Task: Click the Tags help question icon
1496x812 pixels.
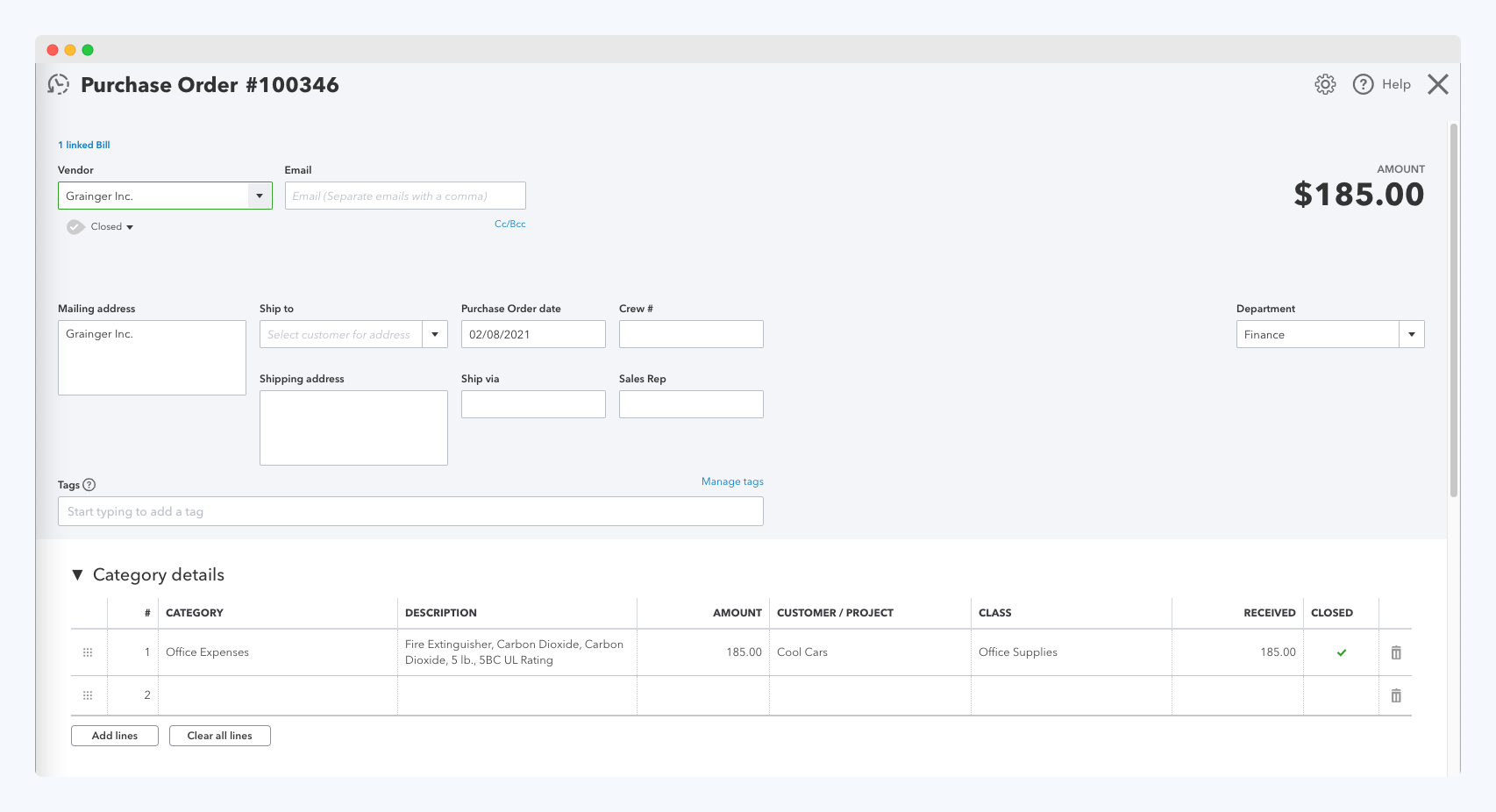Action: 89,485
